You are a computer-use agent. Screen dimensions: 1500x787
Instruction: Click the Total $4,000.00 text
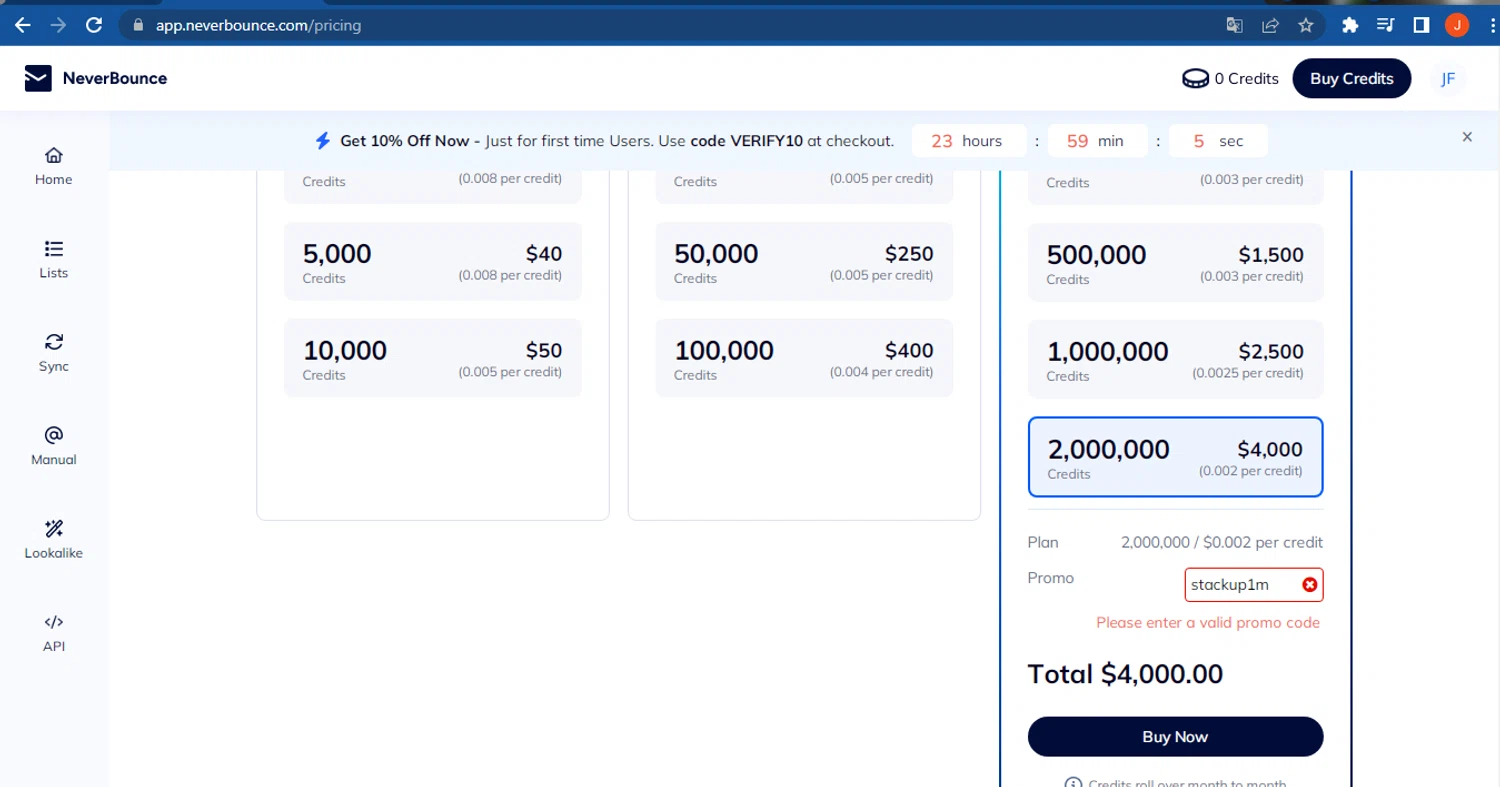1125,674
